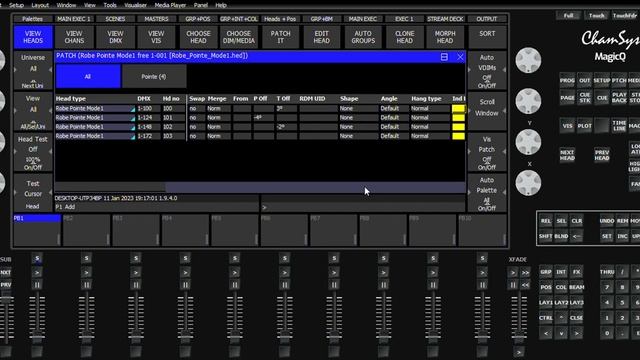640x360 pixels.
Task: Toggle Auto Palette On/Off soft button
Action: pos(487,193)
